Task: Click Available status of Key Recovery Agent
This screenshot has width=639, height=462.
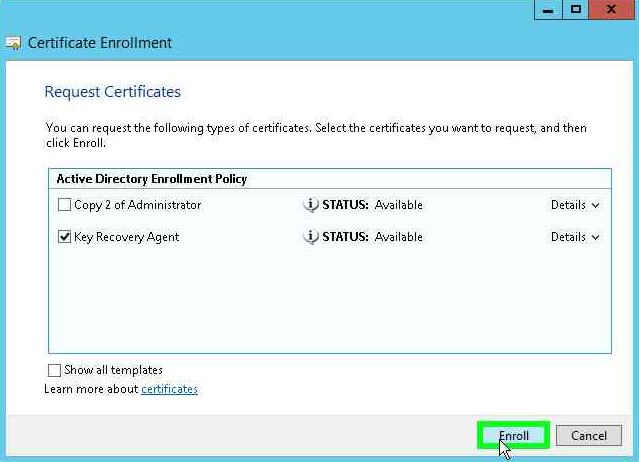Action: (399, 237)
